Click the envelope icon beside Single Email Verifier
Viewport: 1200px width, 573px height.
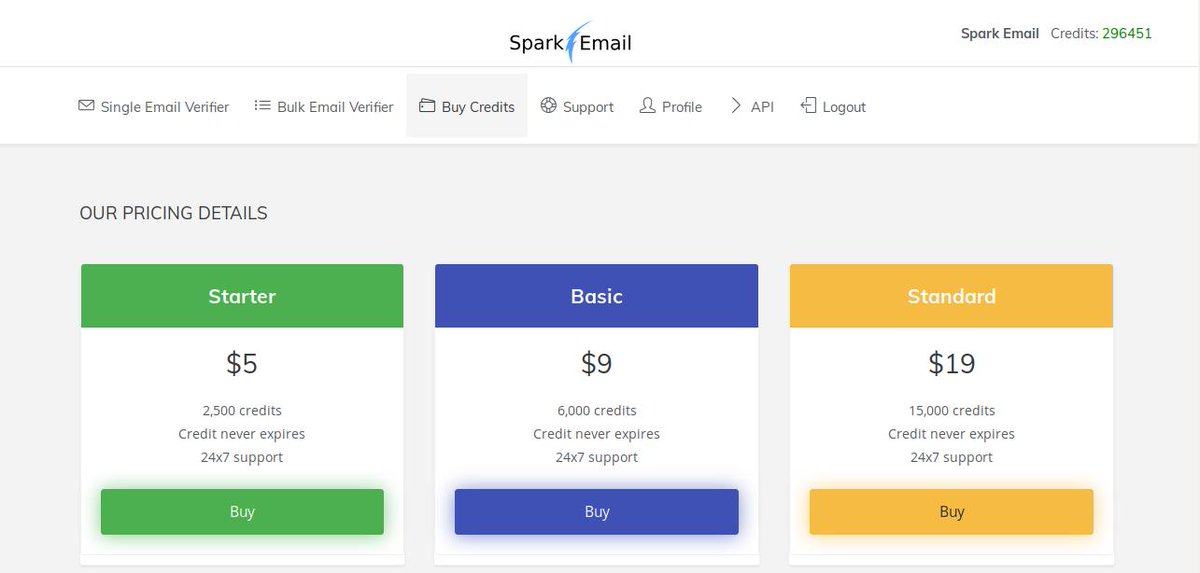point(86,105)
